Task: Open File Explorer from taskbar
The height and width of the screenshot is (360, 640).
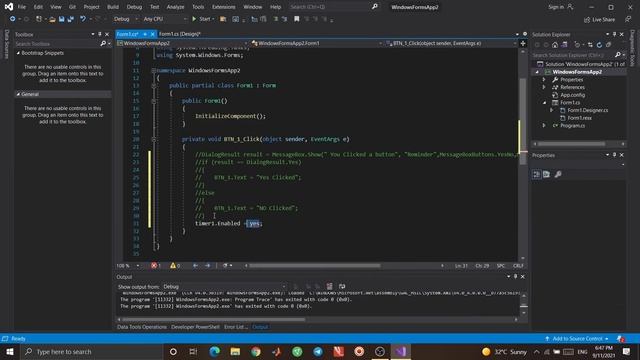Action: click(x=235, y=351)
